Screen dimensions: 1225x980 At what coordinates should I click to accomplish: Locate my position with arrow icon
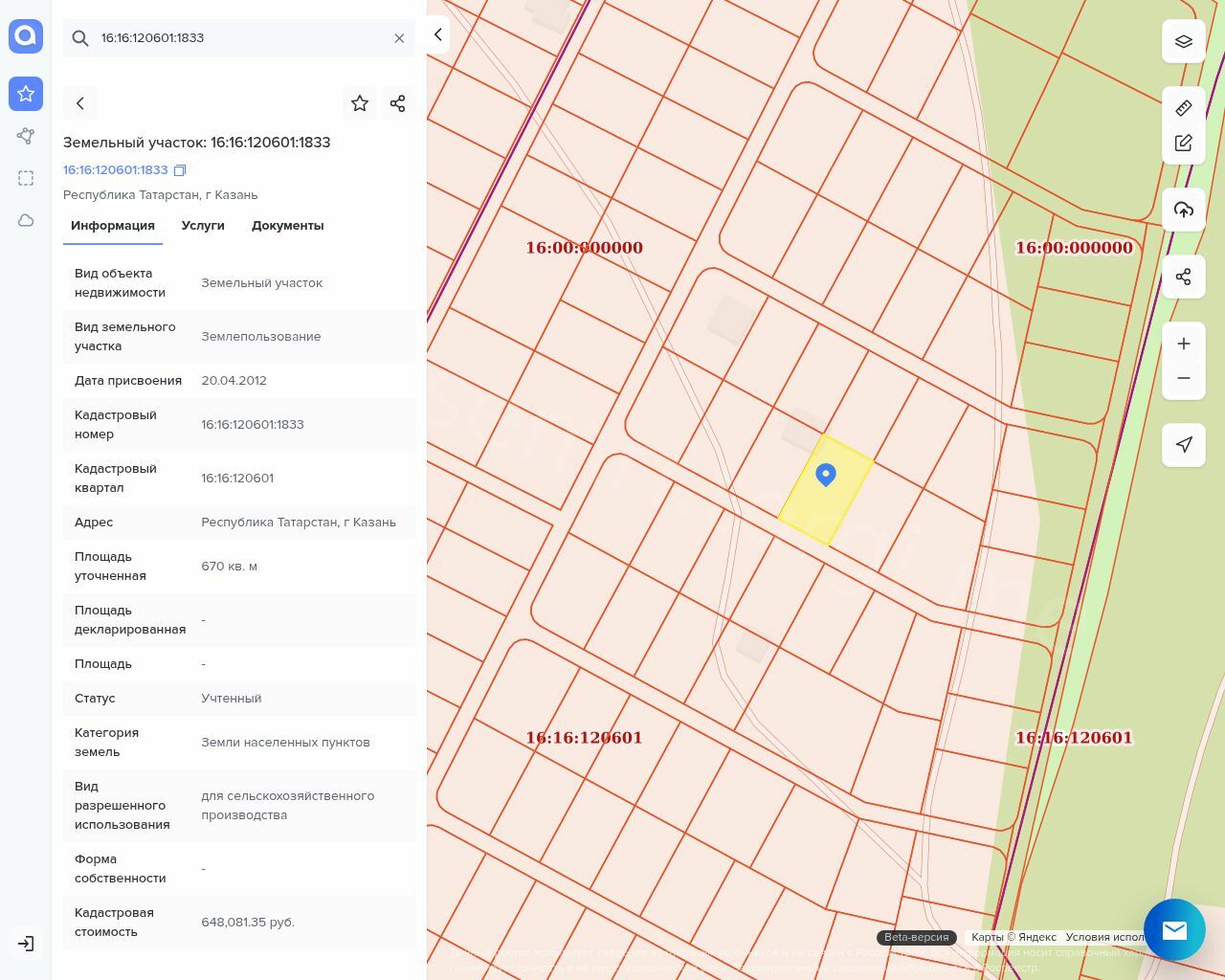[x=1184, y=445]
